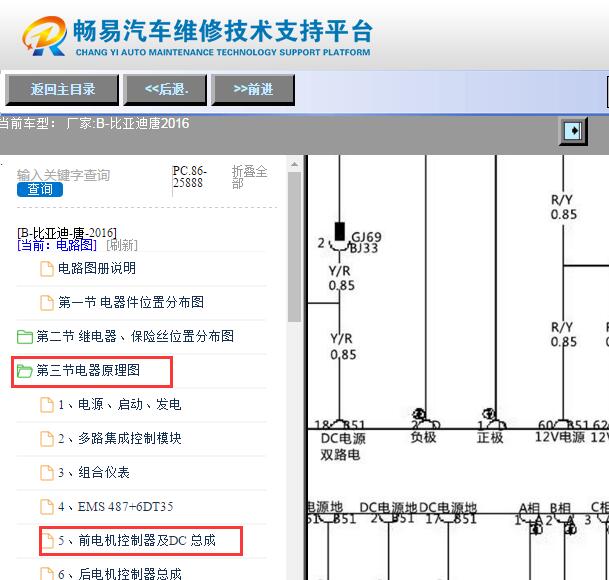
Task: Open 6、后电机控制器总成 page
Action: [120, 573]
